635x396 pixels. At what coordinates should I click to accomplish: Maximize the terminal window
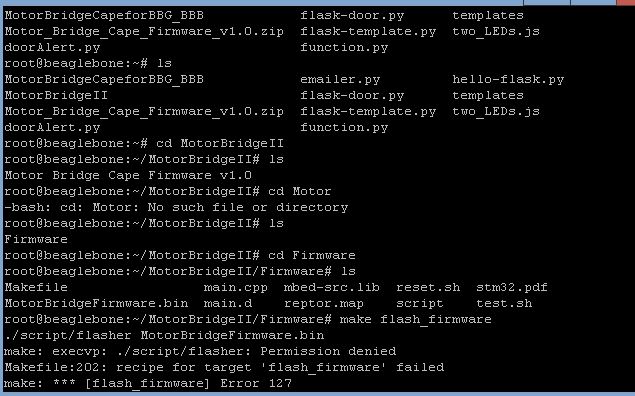(593, 2)
